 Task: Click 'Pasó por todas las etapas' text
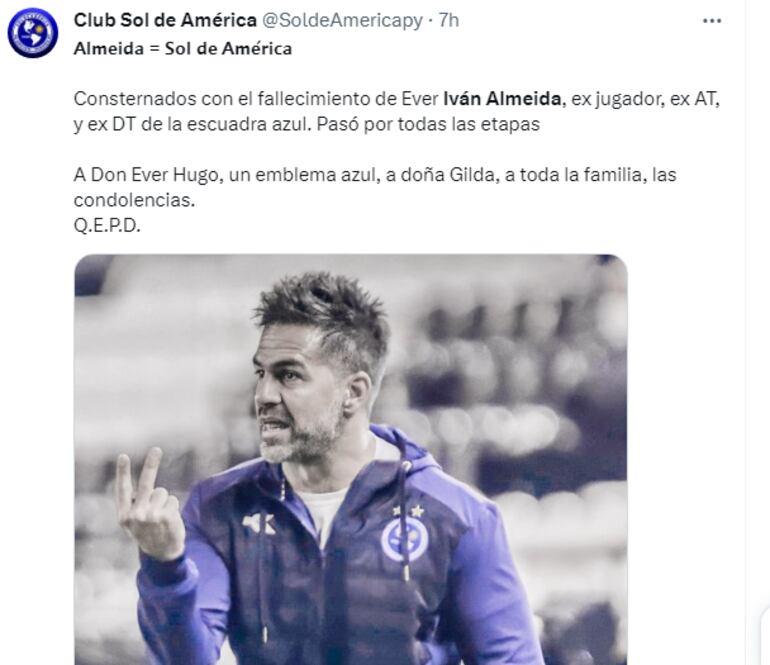coord(428,124)
